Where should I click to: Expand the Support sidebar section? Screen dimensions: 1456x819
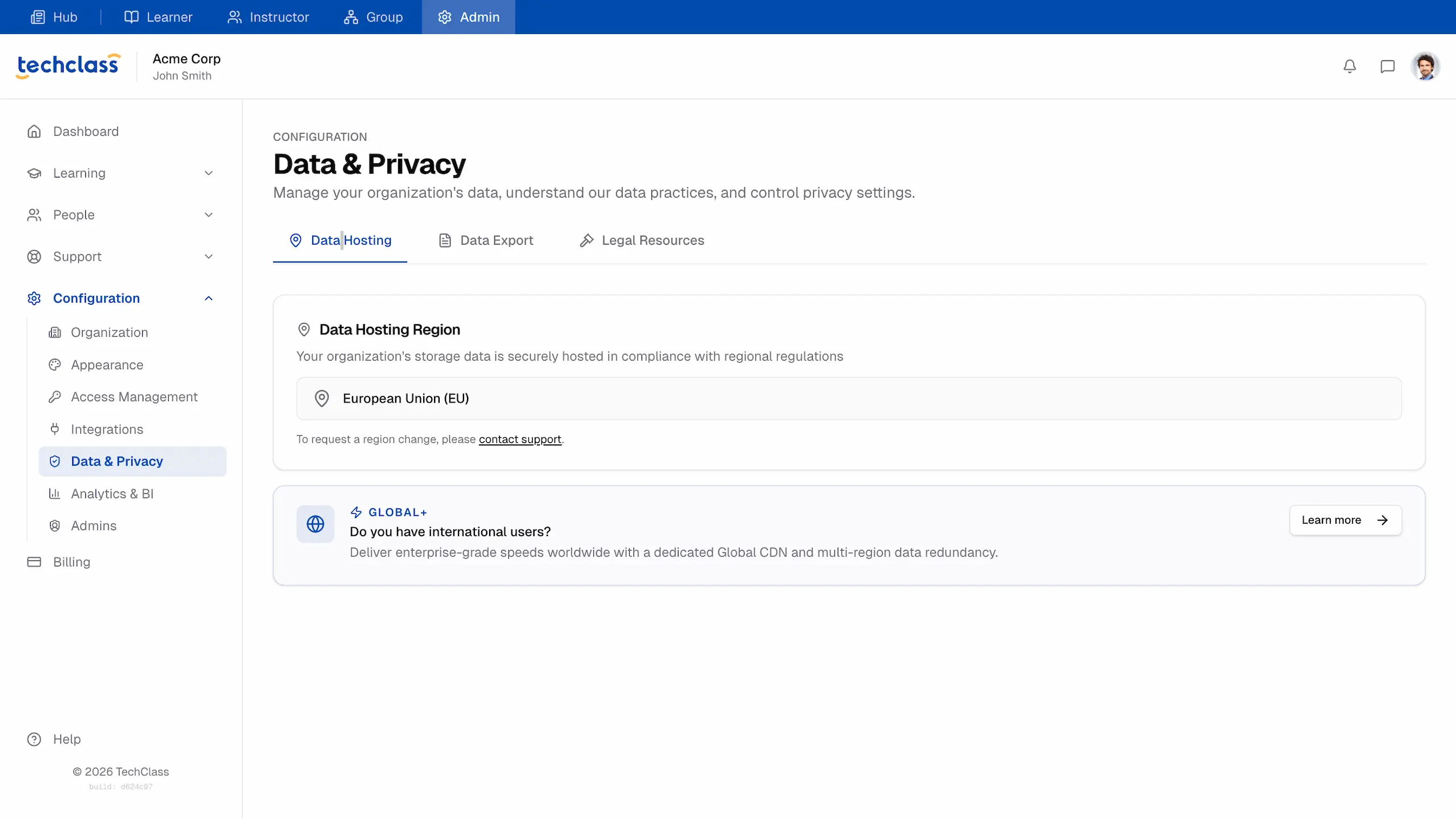[x=208, y=257]
